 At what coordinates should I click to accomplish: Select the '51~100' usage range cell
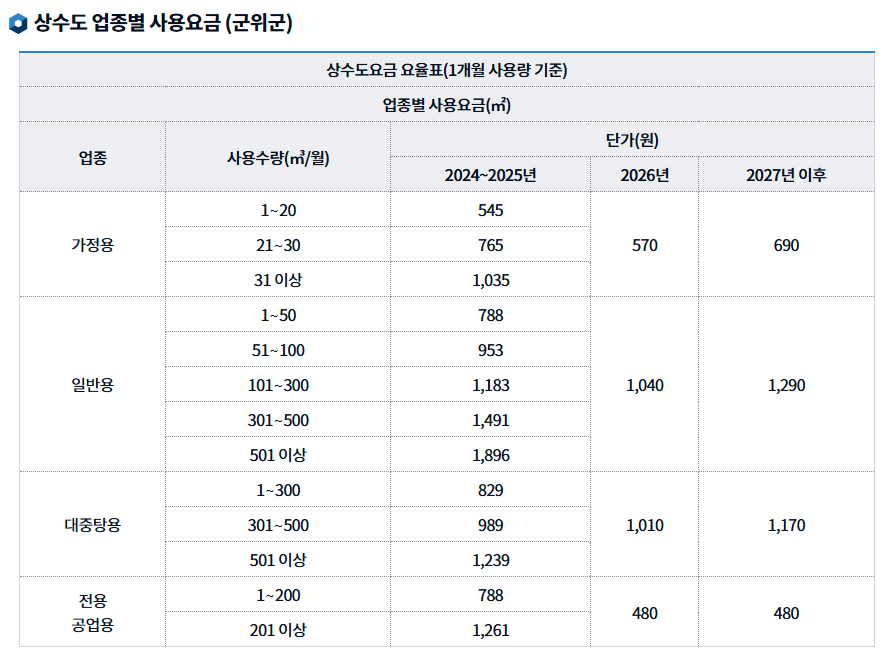(x=278, y=350)
